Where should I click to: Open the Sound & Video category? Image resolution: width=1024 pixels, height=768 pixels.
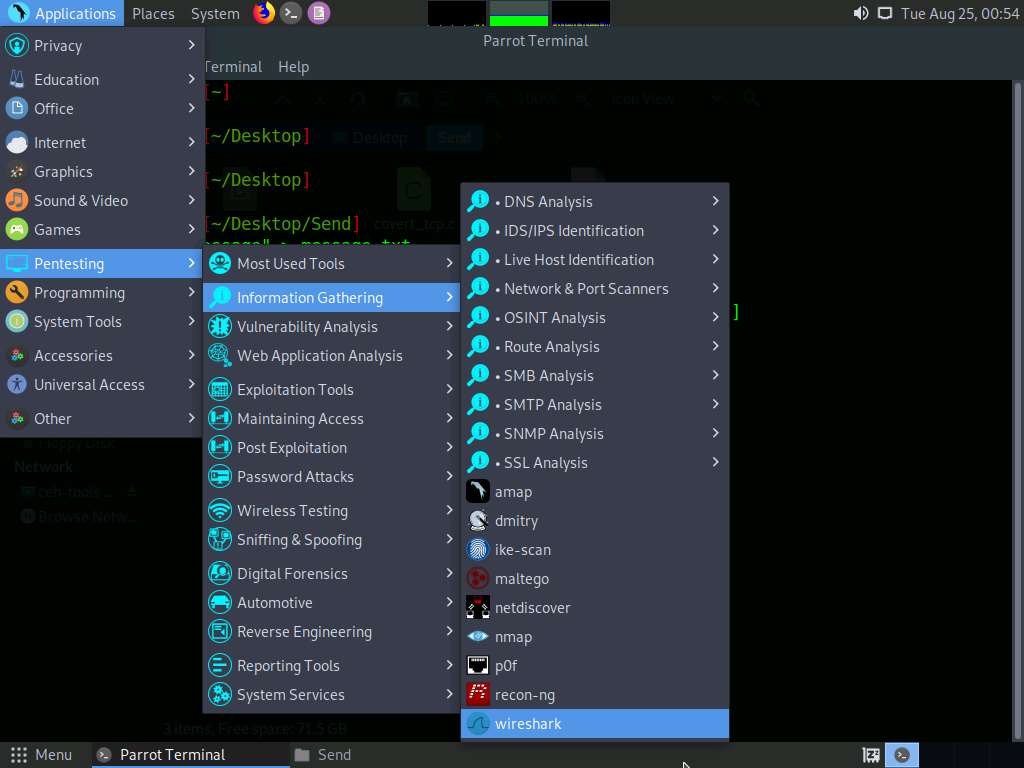pyautogui.click(x=101, y=200)
